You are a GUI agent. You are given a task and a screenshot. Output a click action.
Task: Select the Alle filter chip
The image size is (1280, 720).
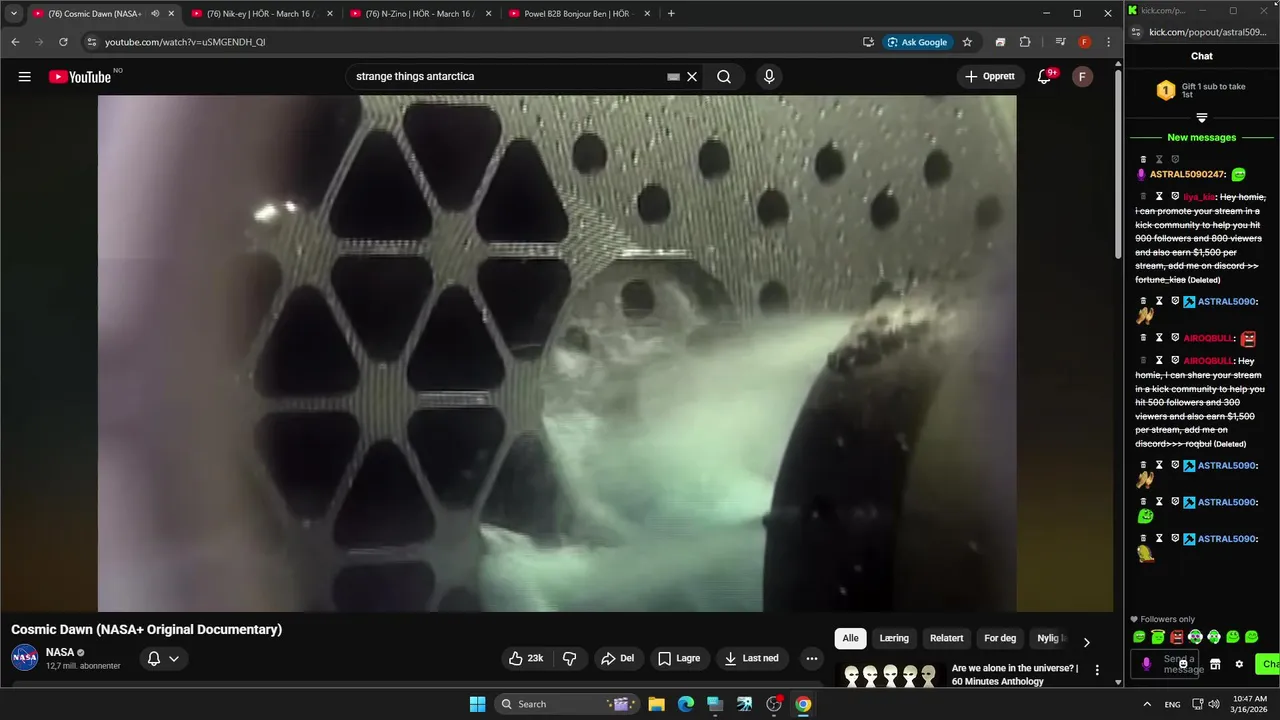[x=850, y=638]
